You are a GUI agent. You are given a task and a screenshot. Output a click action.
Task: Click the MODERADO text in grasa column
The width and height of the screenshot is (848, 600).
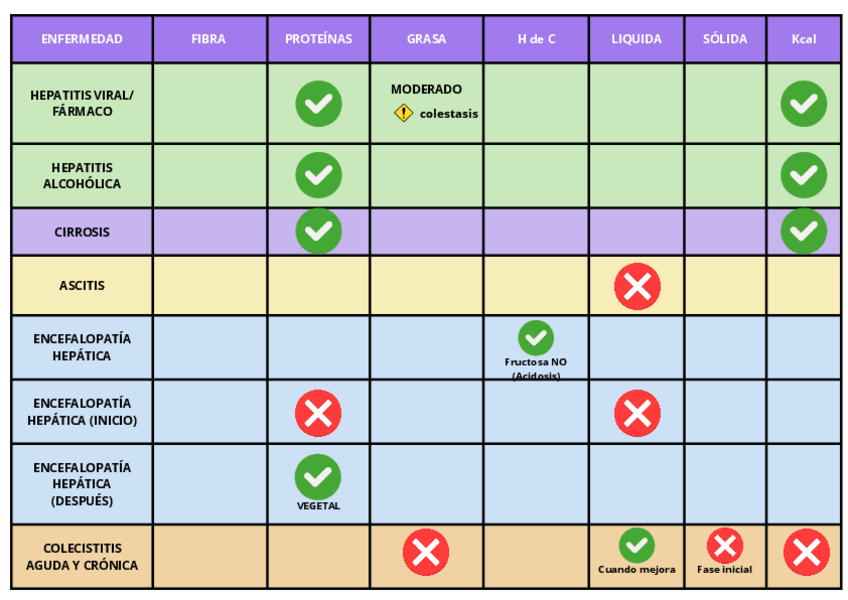[426, 90]
